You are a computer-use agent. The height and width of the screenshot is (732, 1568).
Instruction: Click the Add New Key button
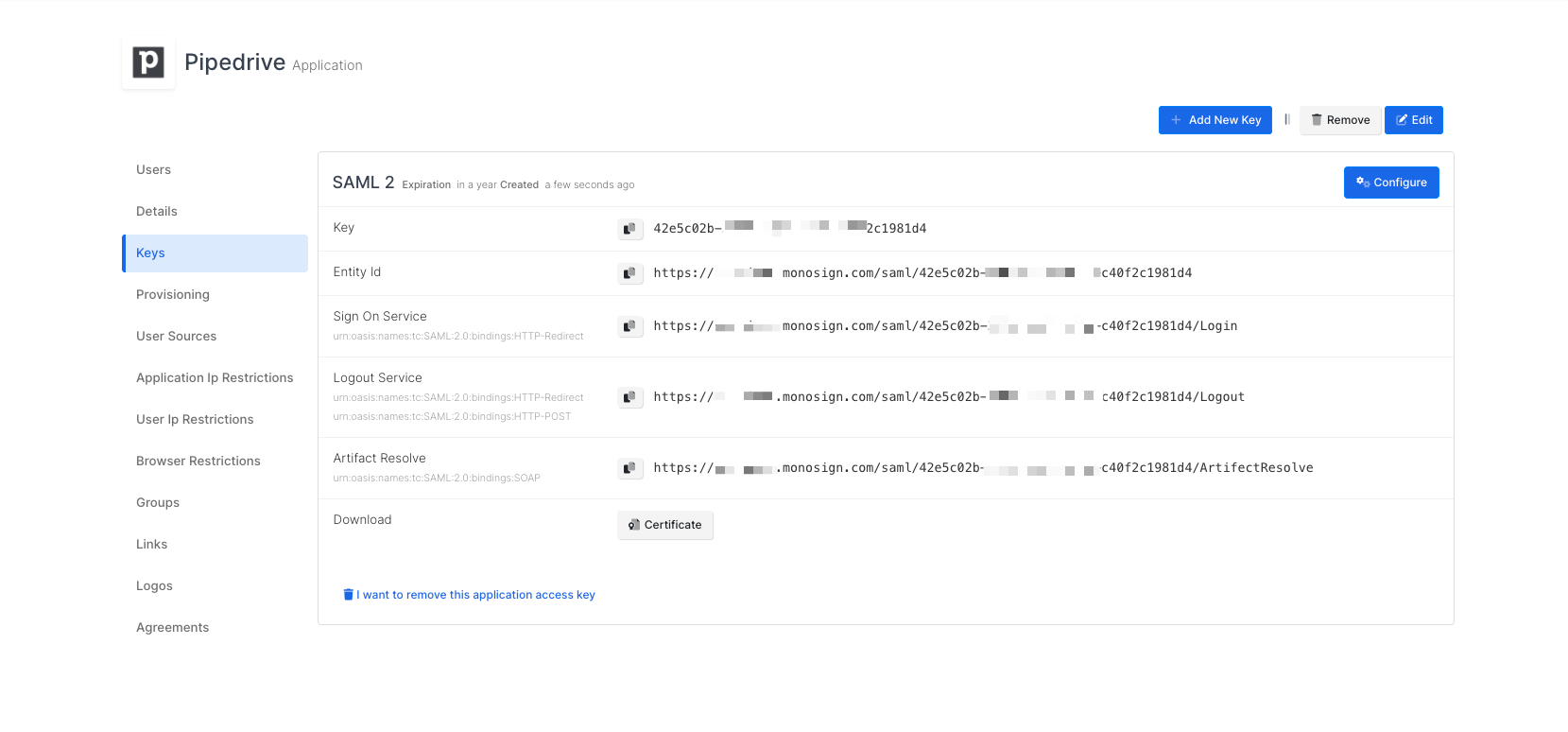pyautogui.click(x=1215, y=120)
